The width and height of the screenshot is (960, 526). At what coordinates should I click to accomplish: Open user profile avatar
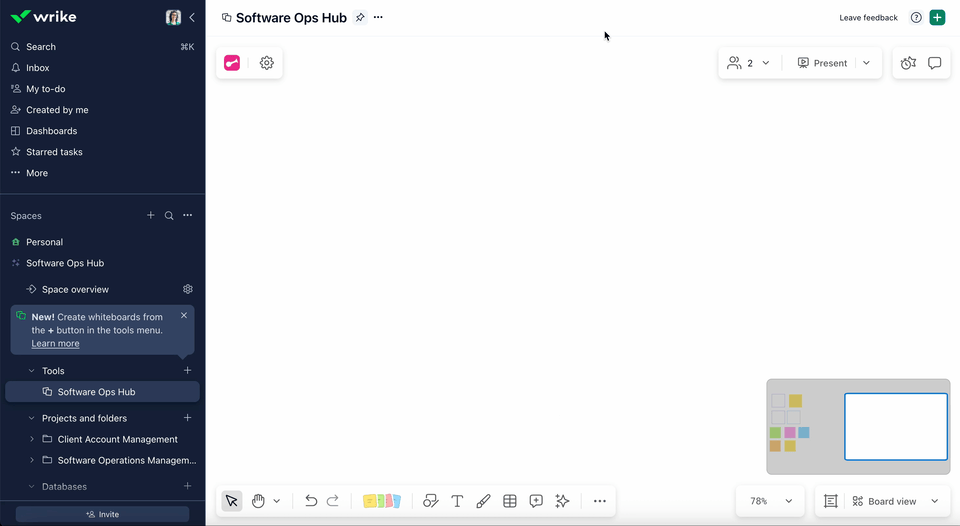[173, 17]
